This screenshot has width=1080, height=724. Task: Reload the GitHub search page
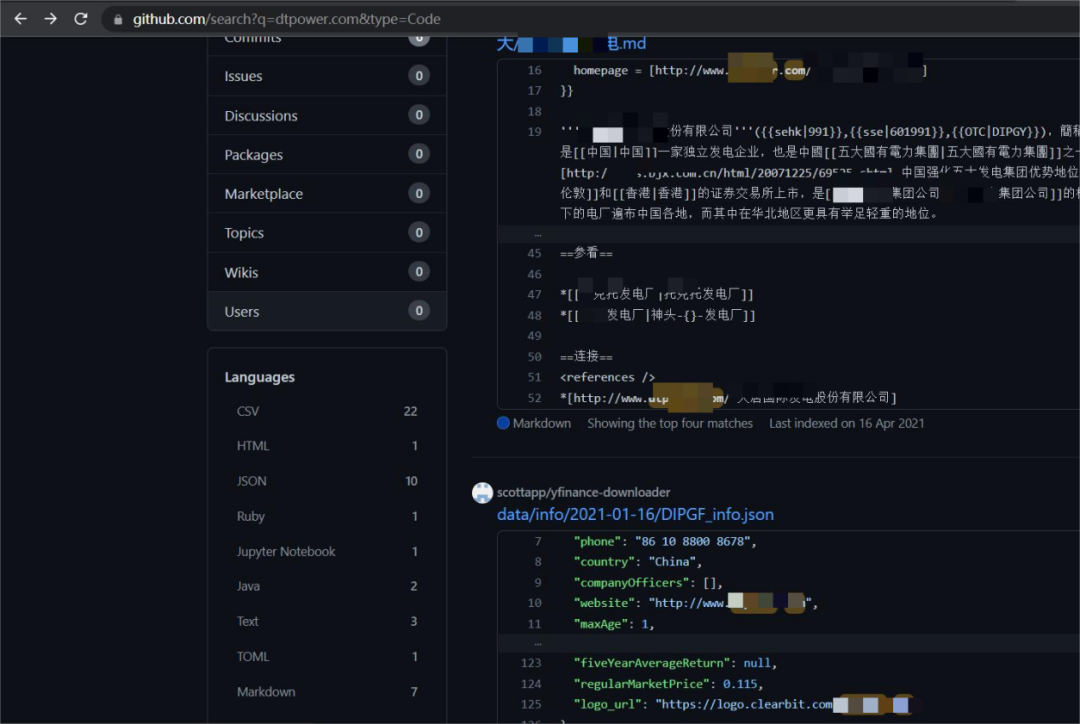[81, 19]
